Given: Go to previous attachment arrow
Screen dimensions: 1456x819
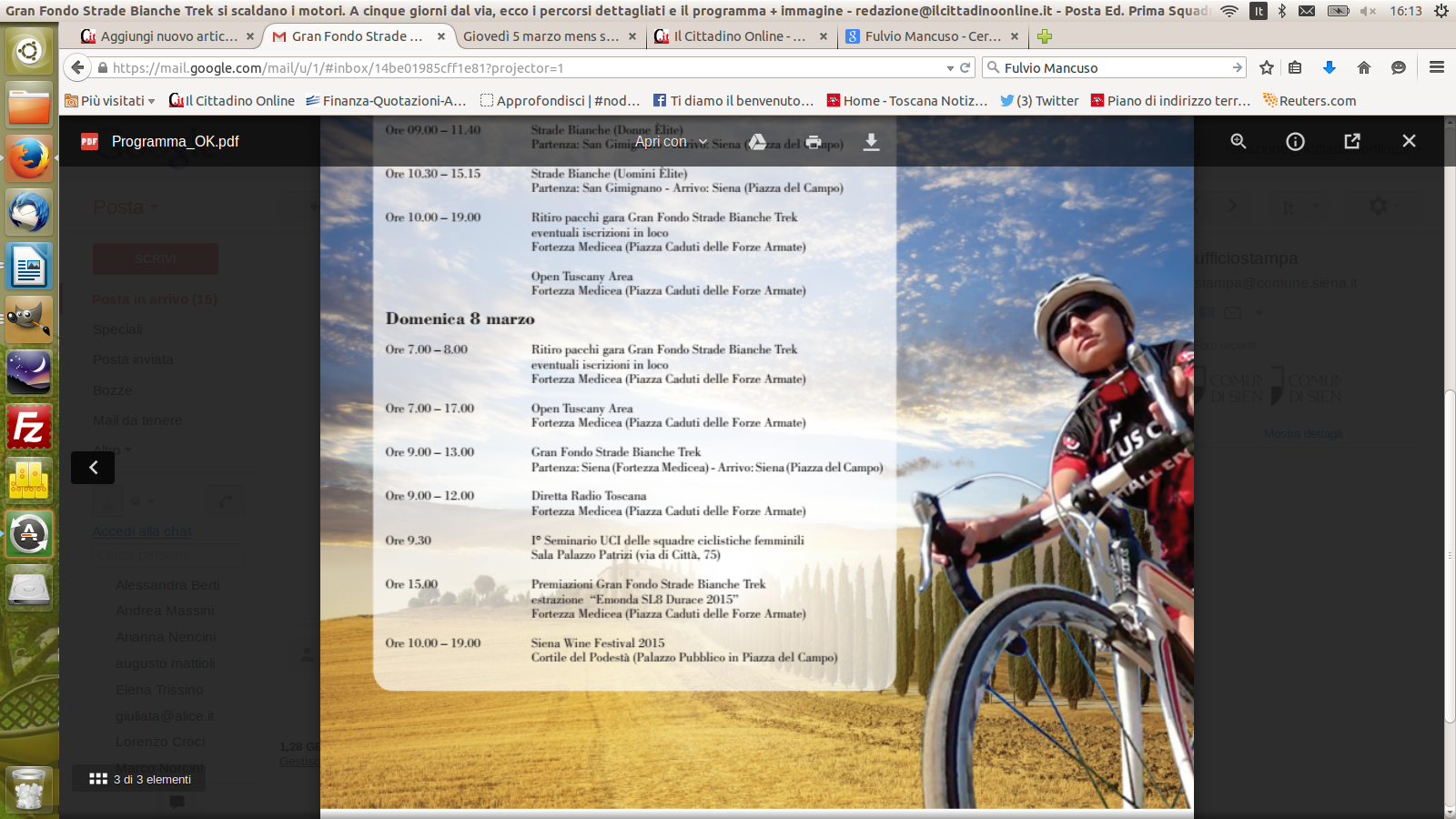Looking at the screenshot, I should [x=93, y=468].
